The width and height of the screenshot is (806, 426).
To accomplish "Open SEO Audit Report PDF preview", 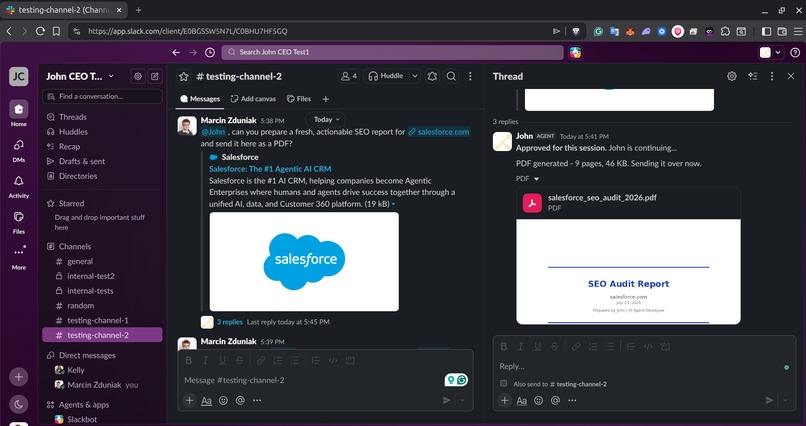I will tap(628, 272).
